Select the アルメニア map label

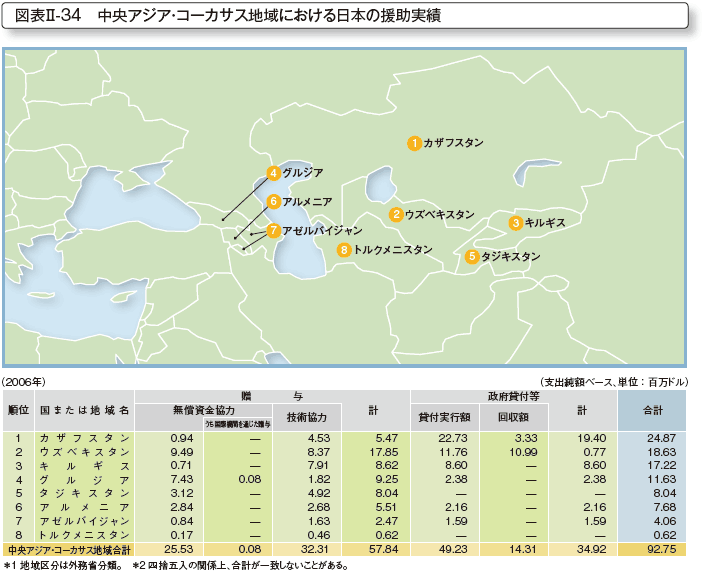[308, 202]
